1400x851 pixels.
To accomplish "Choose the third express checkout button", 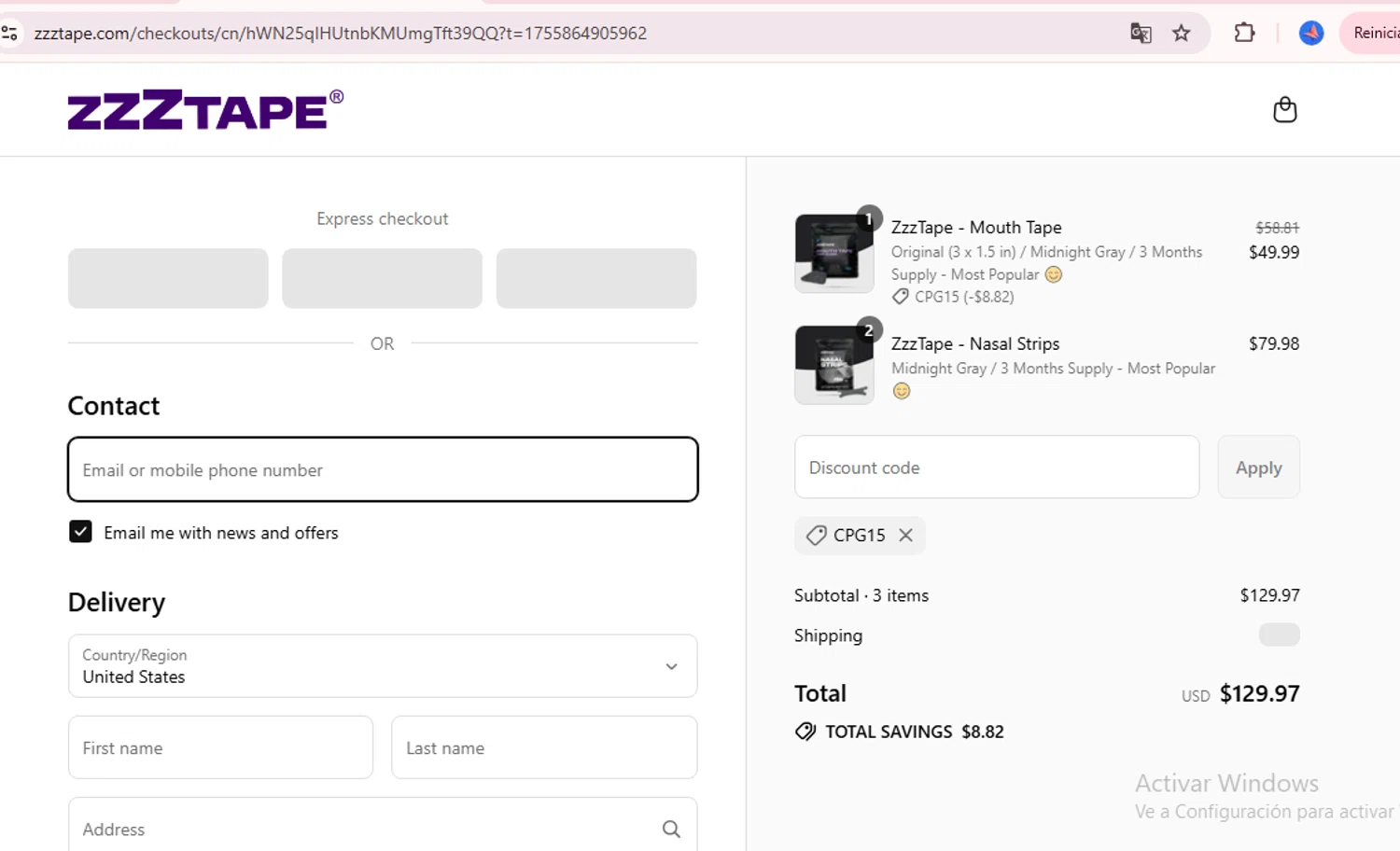I will [596, 278].
